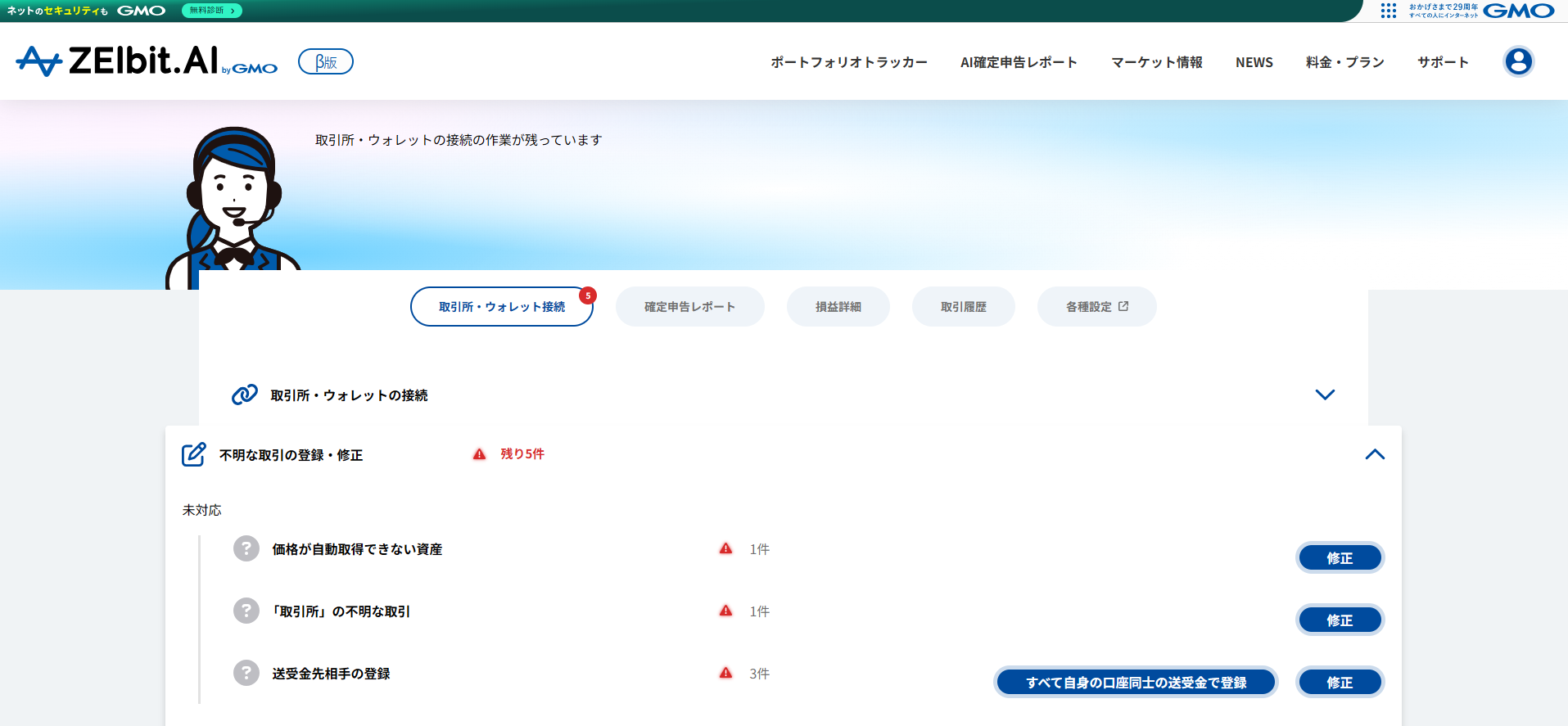Viewport: 1568px width, 726px height.
Task: Click warning icon in 「取引所」の不明な取引 row
Action: (x=725, y=611)
